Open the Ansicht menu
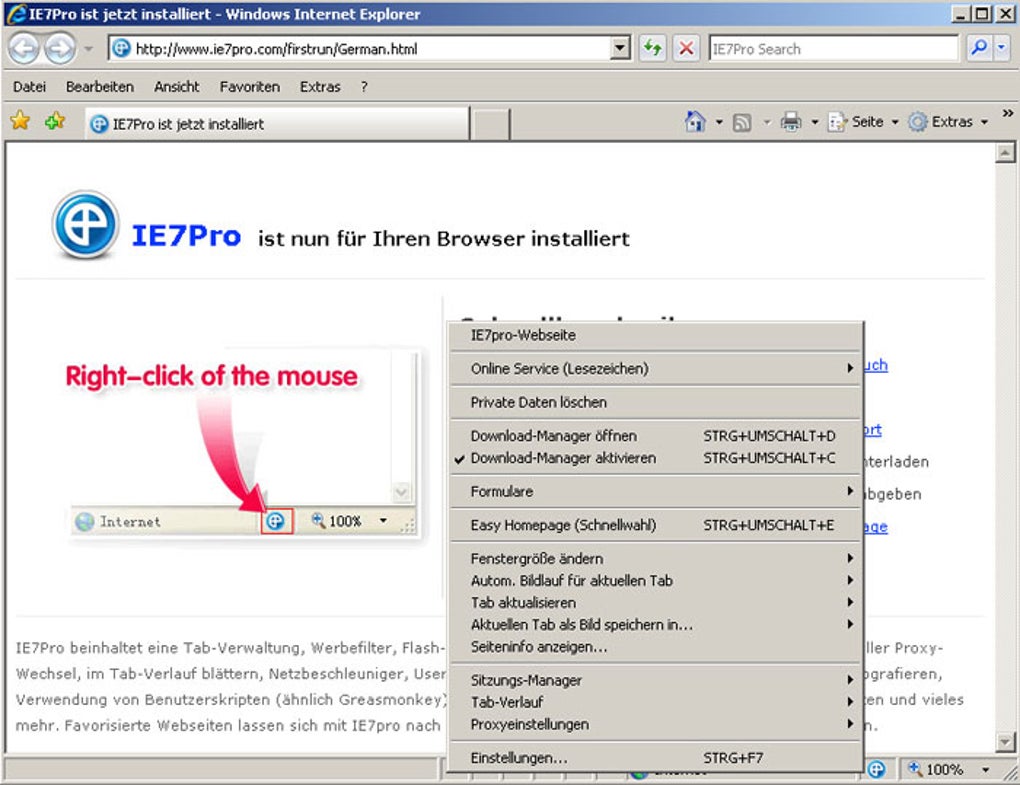Screen dimensions: 1020x785 [x=176, y=86]
